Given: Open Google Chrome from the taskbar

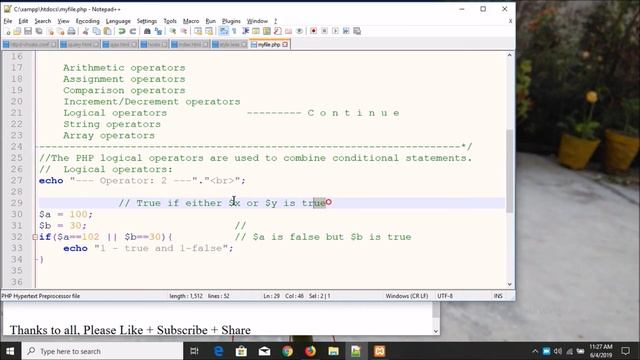Looking at the screenshot, I should [x=287, y=351].
